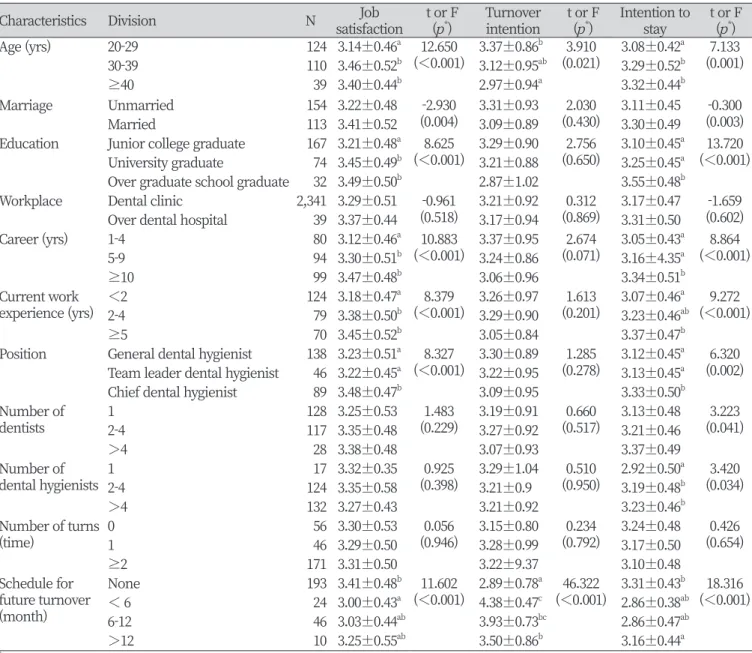Select the "< 6" month division
Screen dimensions: 752x653
tap(119, 603)
